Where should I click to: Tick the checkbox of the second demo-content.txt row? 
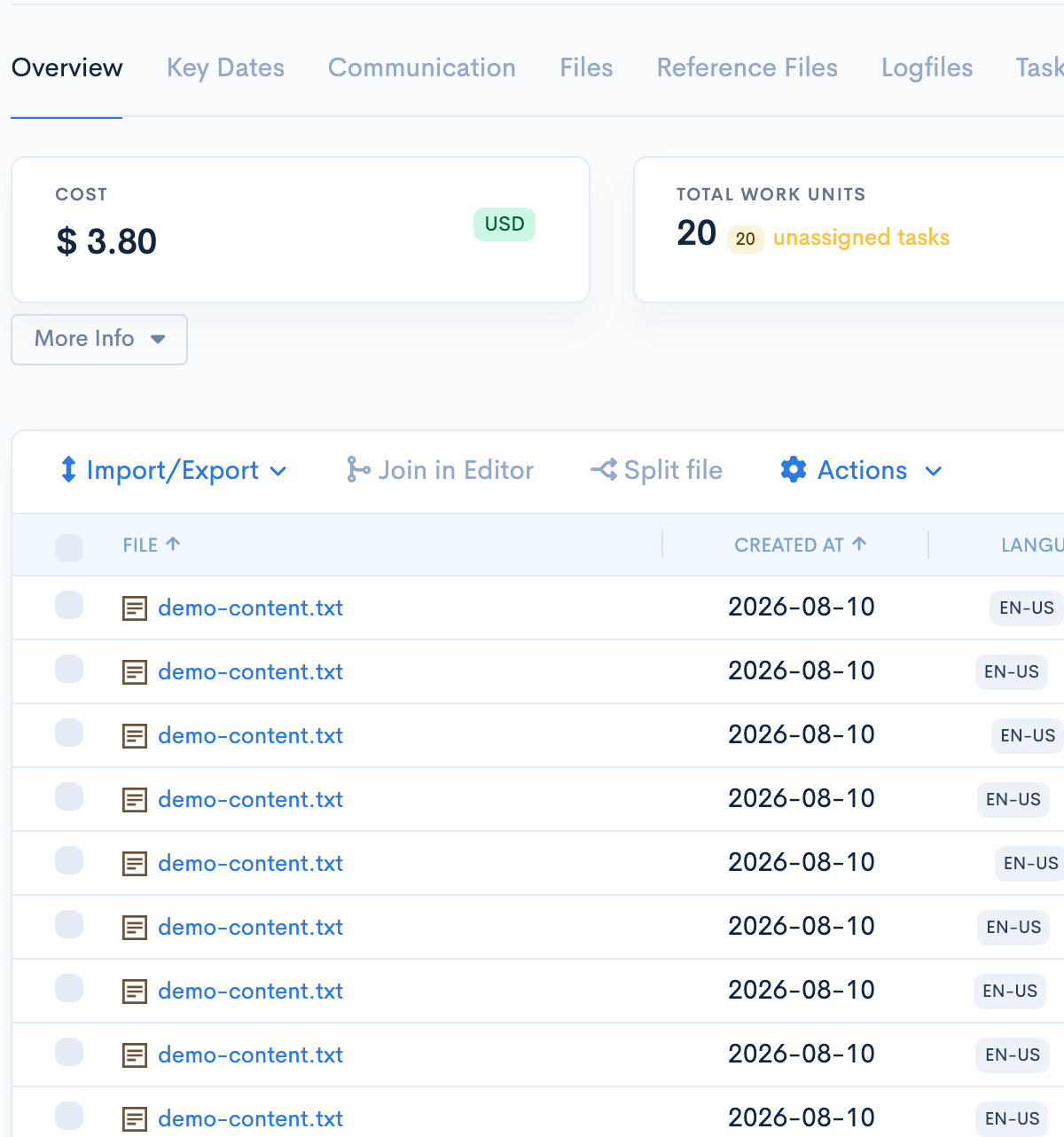(69, 669)
